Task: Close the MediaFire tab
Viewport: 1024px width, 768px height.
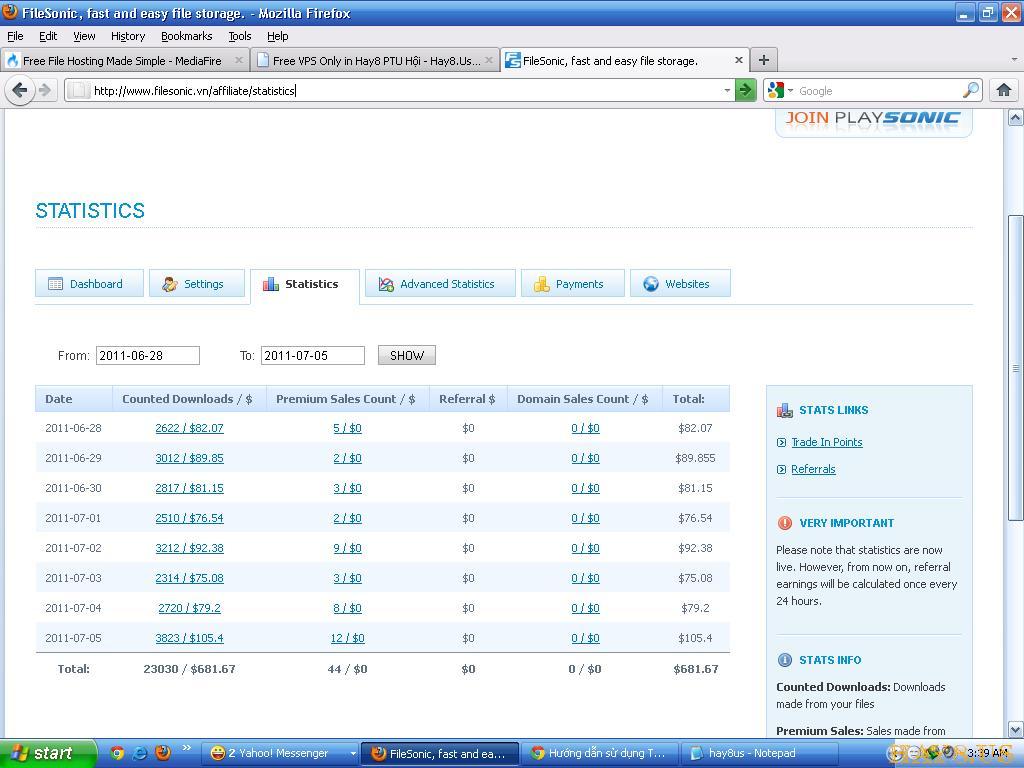Action: coord(238,60)
